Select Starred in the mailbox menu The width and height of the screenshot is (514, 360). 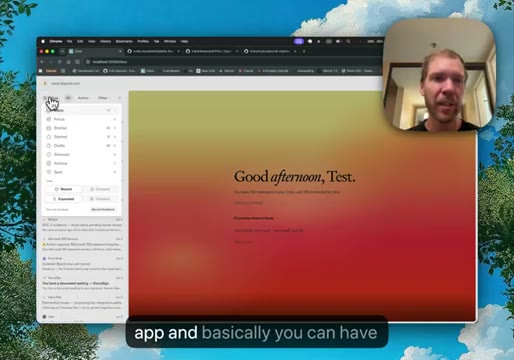[83, 137]
